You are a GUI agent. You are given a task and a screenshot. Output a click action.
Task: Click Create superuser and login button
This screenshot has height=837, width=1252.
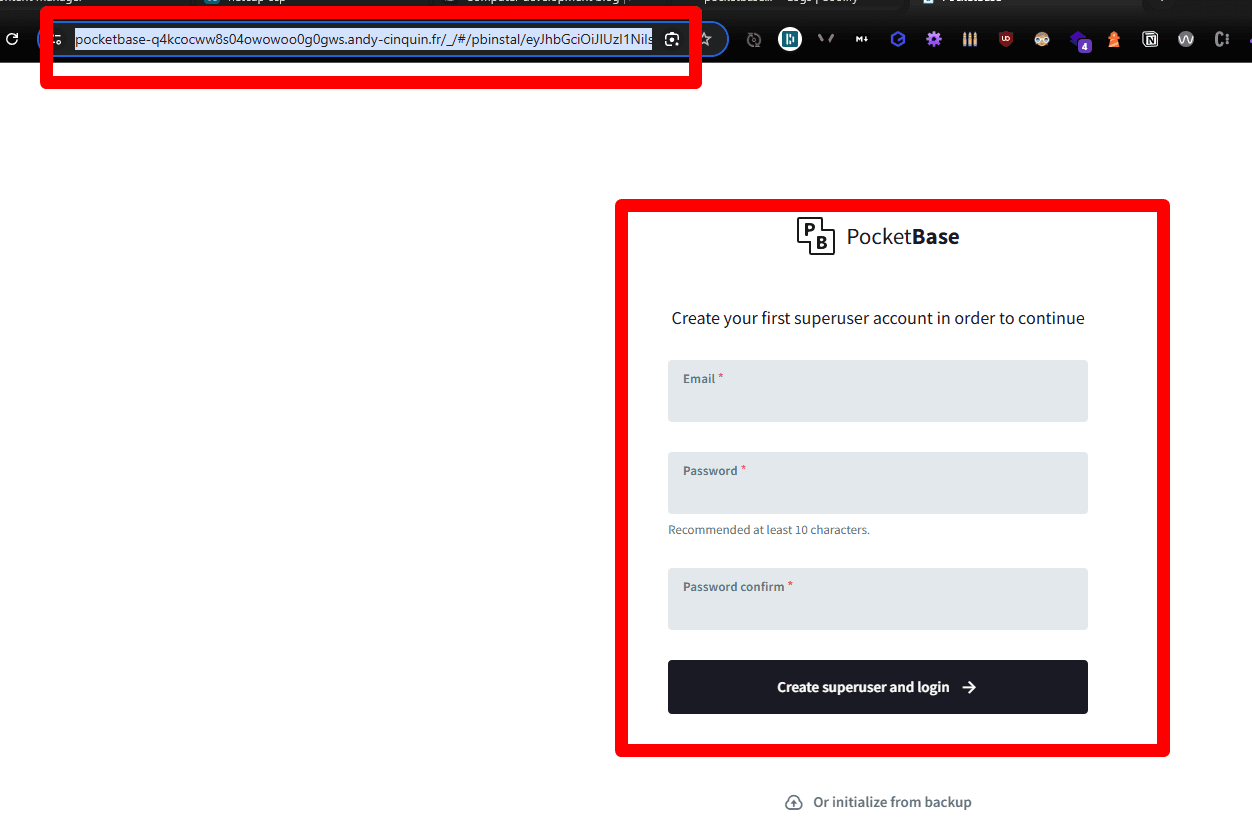pyautogui.click(x=878, y=687)
